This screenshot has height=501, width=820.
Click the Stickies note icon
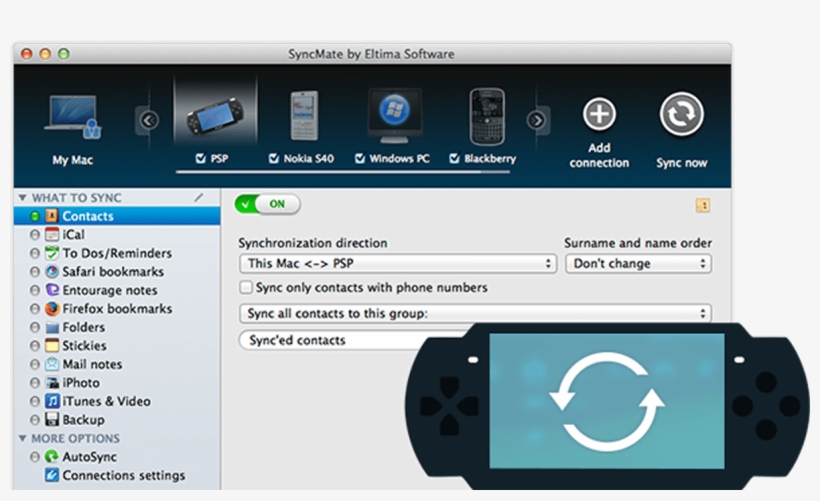click(x=52, y=346)
